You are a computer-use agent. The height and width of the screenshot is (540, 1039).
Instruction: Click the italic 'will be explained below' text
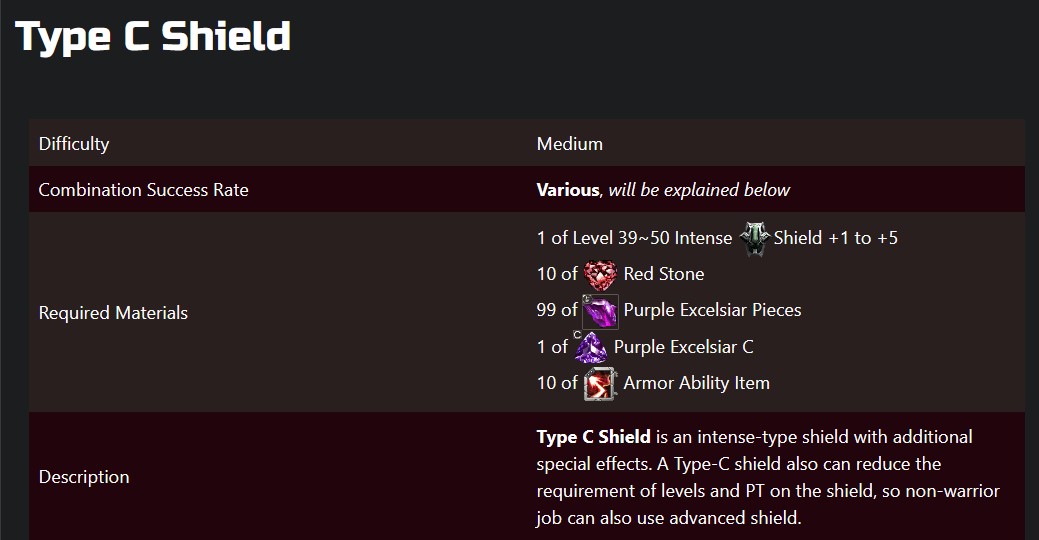(699, 190)
